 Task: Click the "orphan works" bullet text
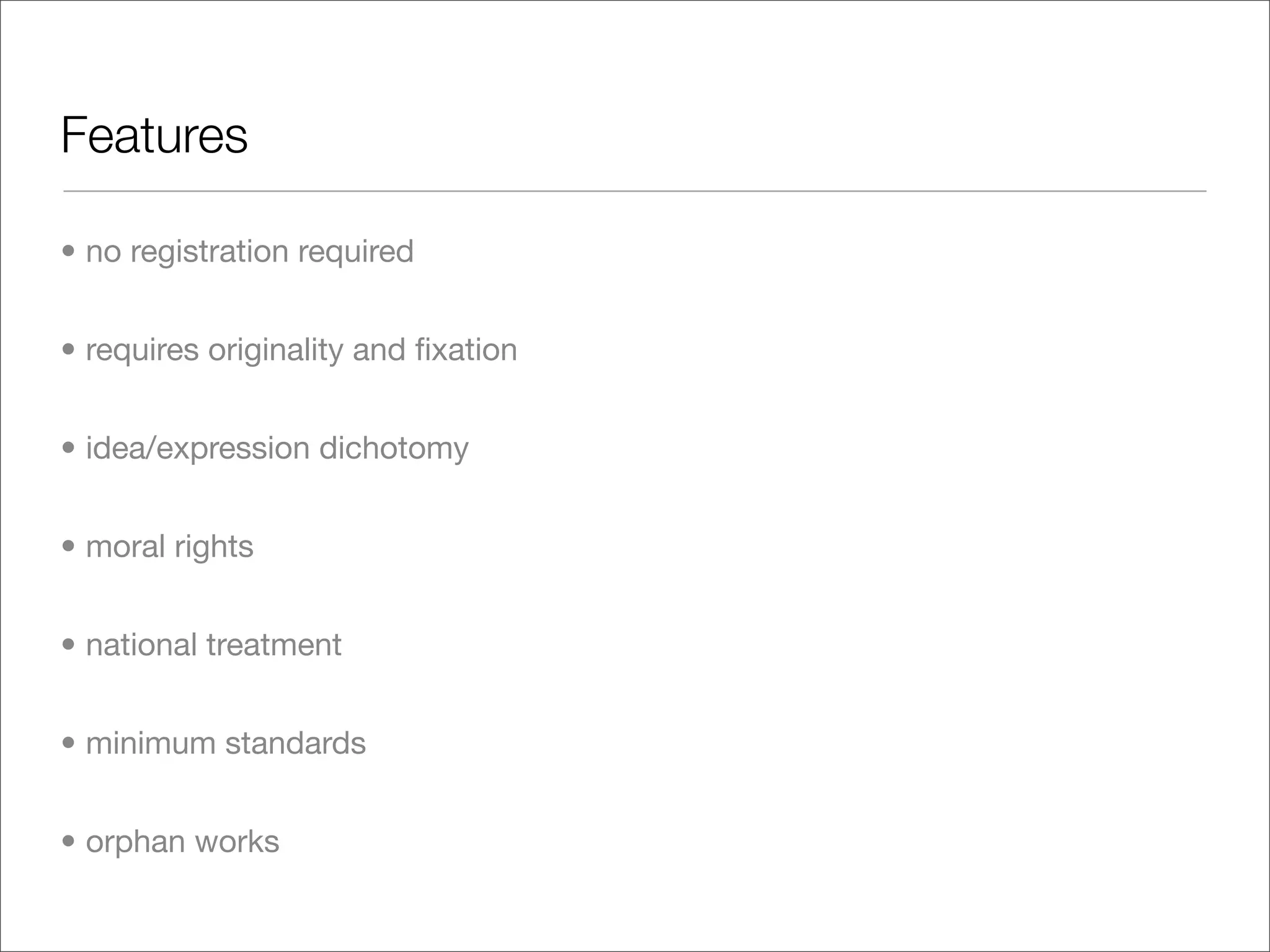tap(182, 842)
